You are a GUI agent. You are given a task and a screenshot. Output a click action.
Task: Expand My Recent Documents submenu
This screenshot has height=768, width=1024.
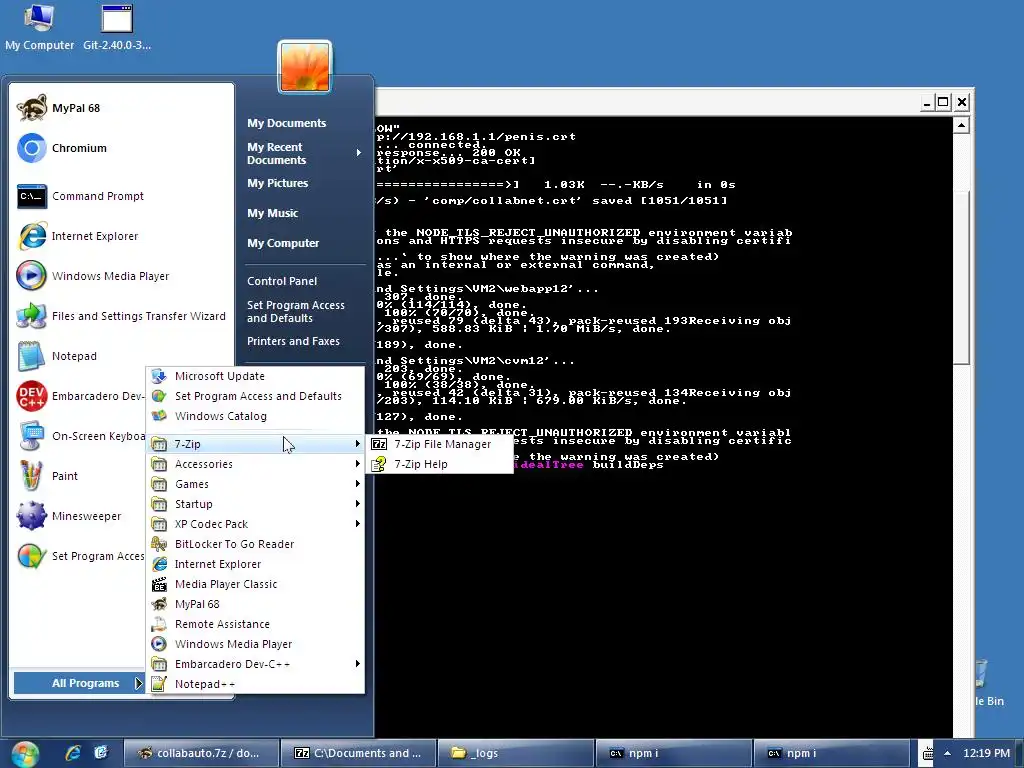pyautogui.click(x=304, y=153)
